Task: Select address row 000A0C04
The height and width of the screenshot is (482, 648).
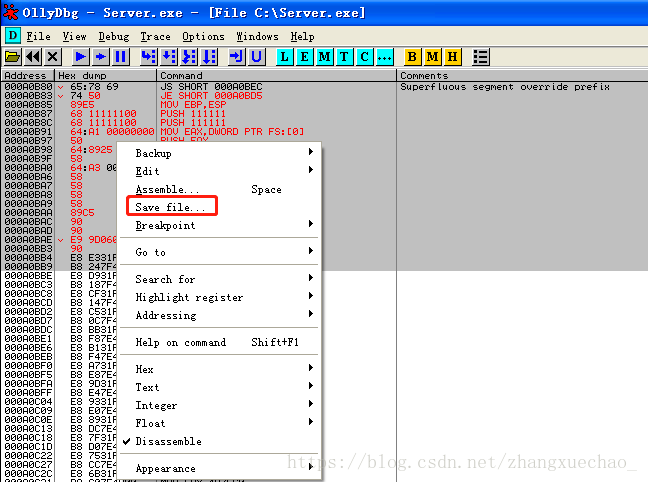Action: pyautogui.click(x=29, y=401)
